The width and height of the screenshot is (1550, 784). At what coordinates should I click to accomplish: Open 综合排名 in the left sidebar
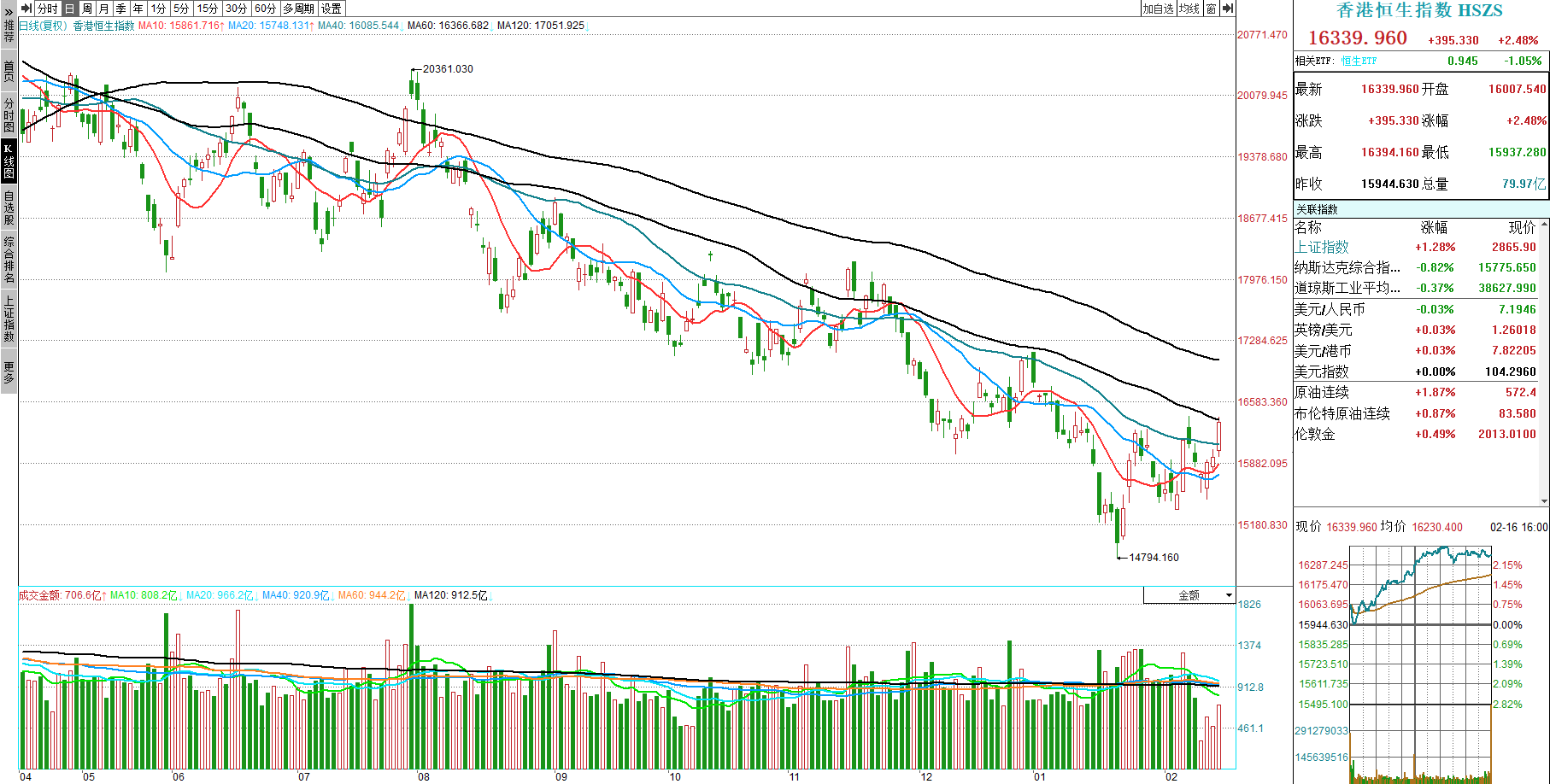9,259
